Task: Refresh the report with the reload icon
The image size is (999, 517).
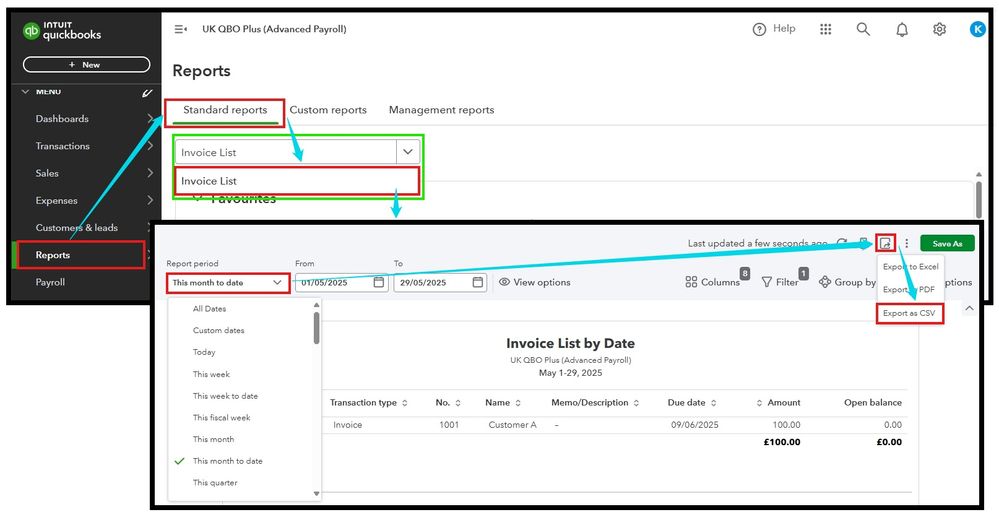Action: [842, 244]
